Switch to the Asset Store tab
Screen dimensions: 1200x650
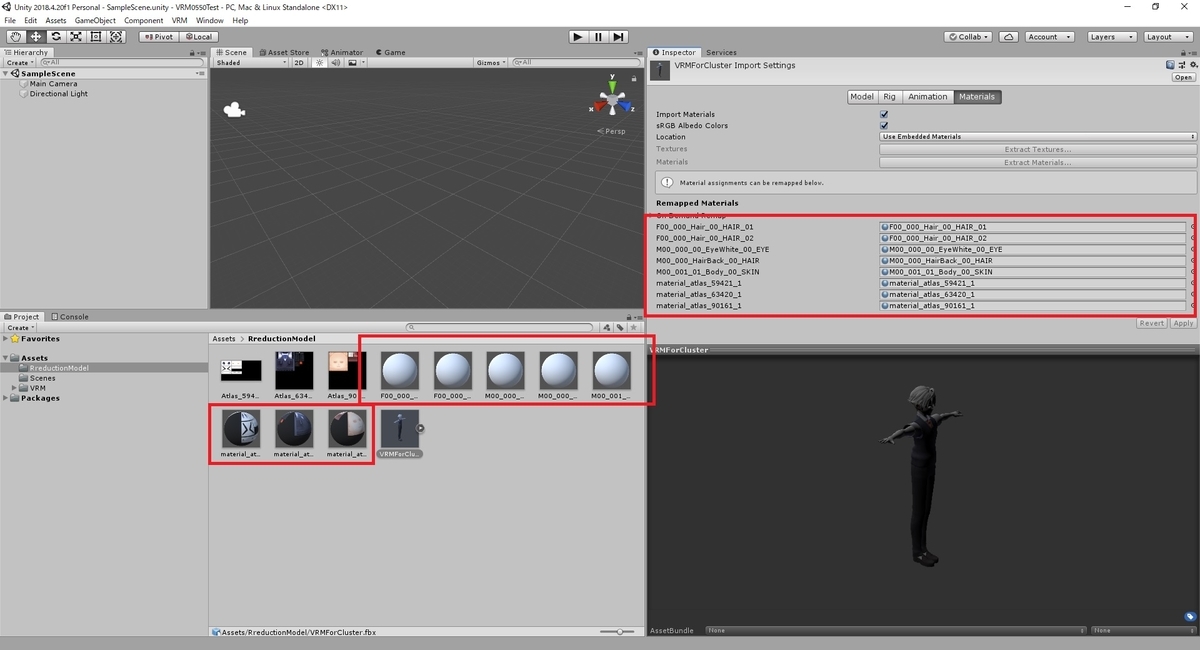click(284, 52)
